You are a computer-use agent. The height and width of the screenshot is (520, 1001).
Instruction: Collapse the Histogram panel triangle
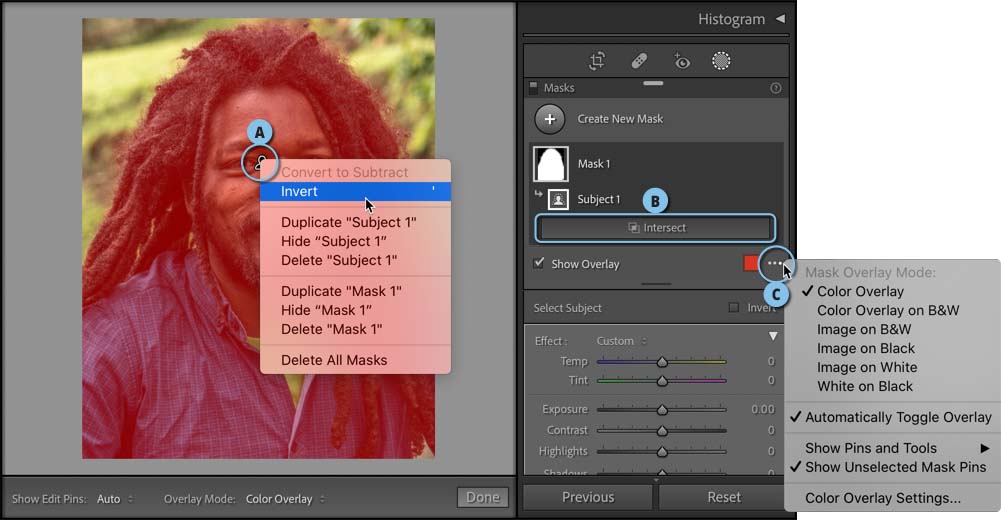click(780, 19)
